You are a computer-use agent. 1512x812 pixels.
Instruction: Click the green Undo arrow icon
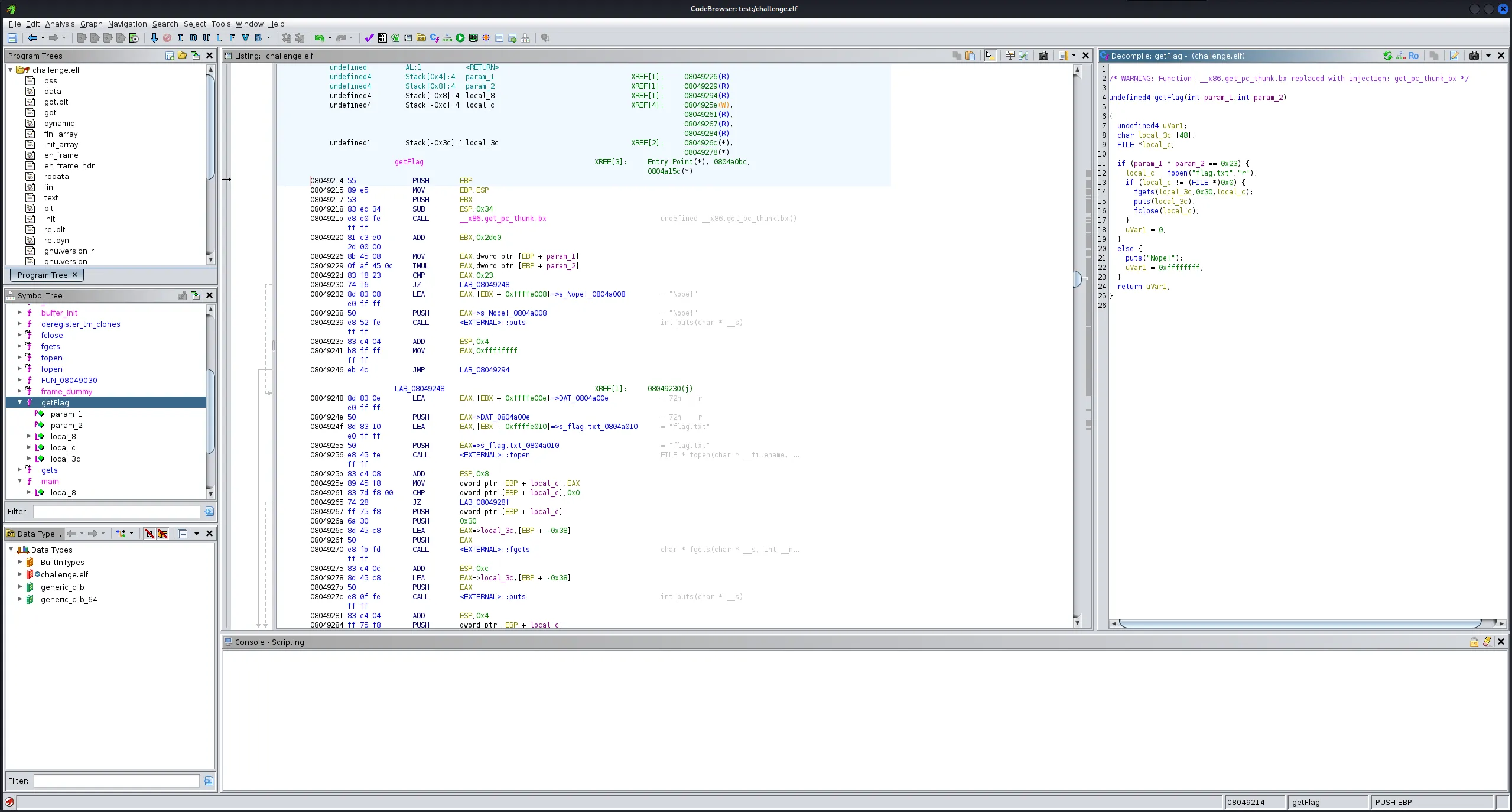[319, 38]
